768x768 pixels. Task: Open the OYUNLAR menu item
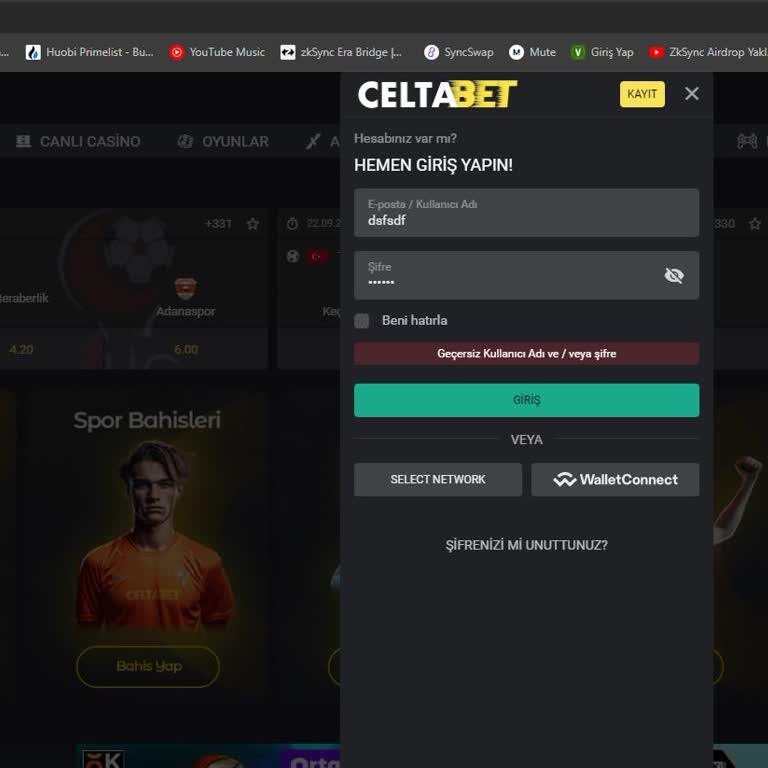(223, 142)
